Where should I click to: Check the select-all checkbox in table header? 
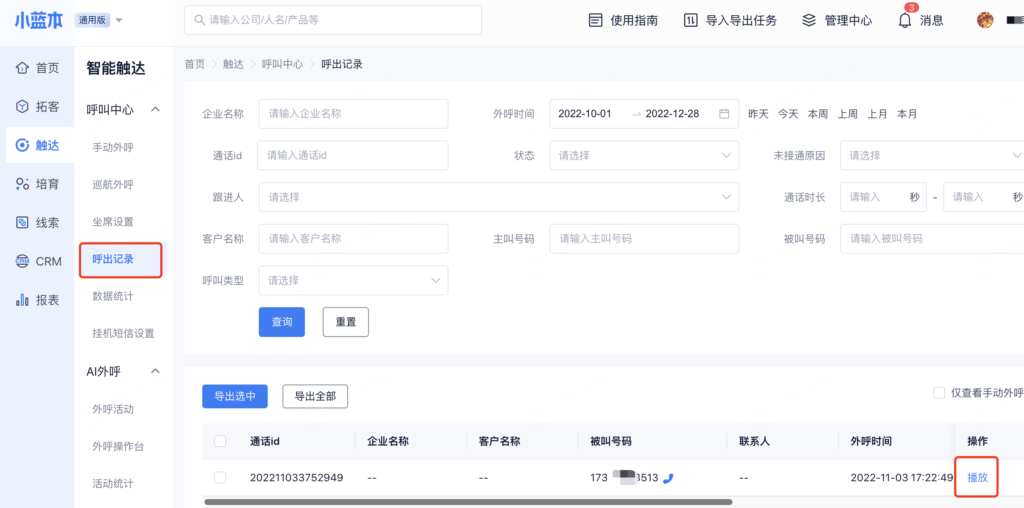click(220, 441)
